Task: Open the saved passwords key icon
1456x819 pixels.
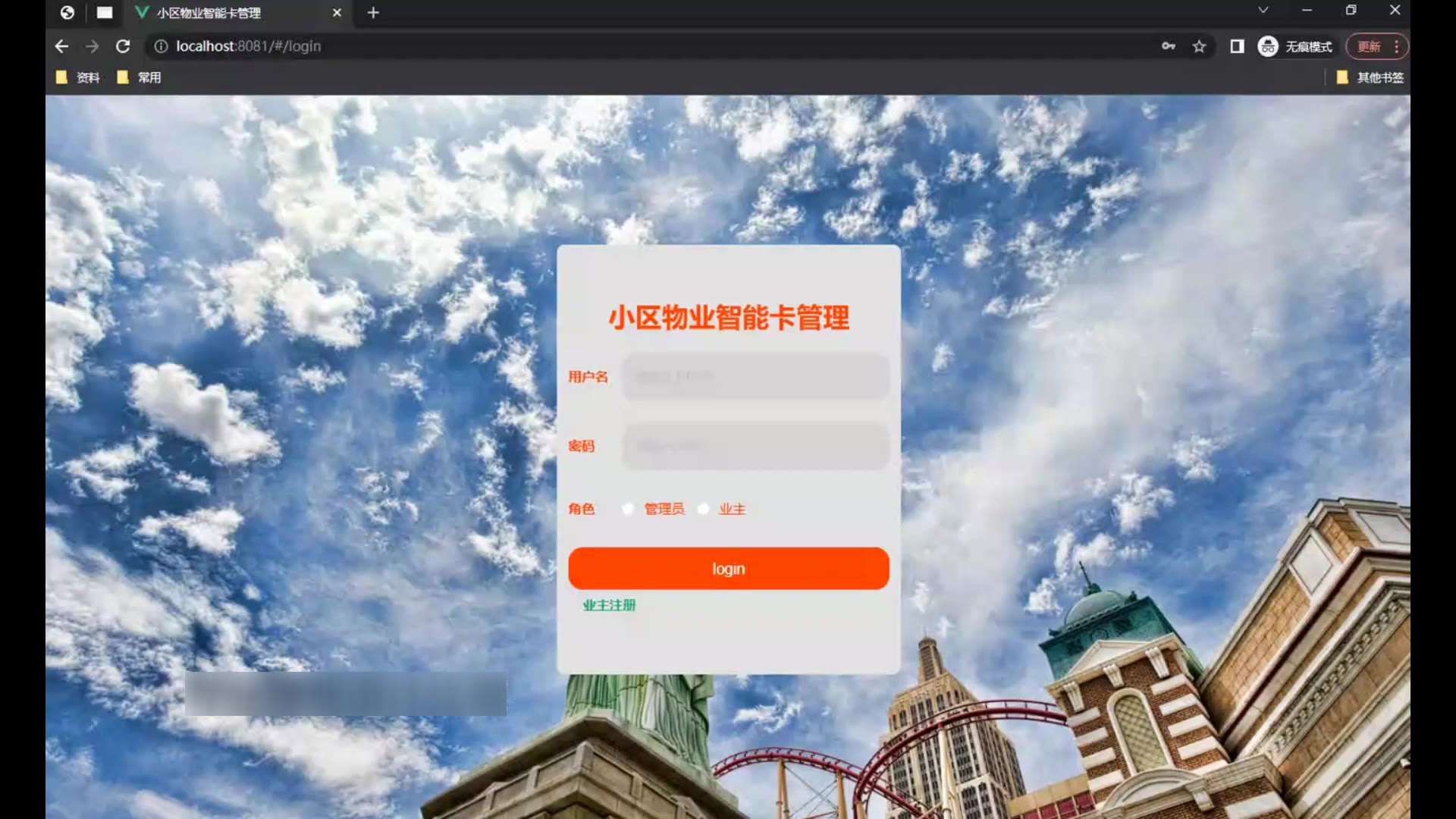Action: [x=1169, y=46]
